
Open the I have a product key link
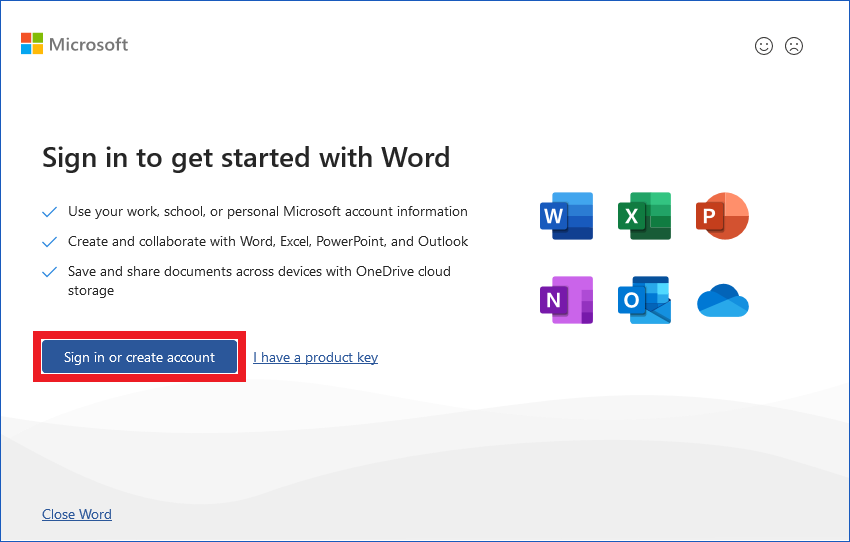coord(315,357)
